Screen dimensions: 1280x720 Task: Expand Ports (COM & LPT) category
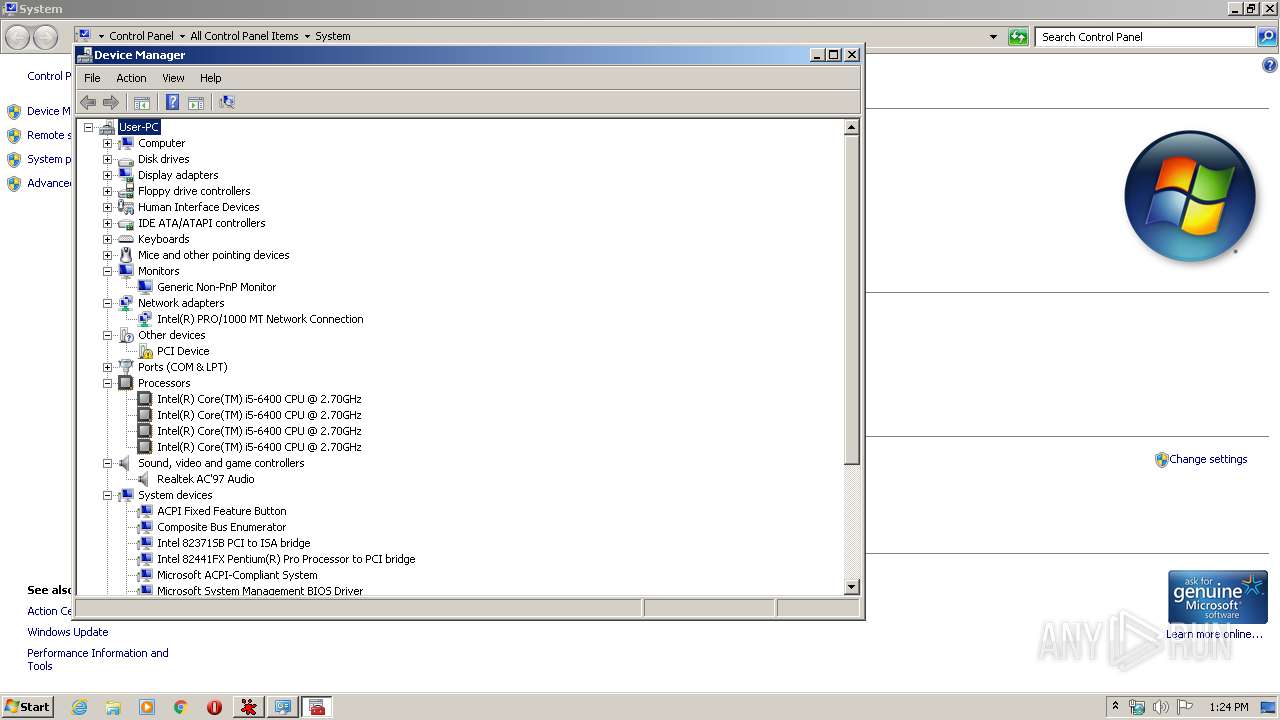tap(108, 367)
